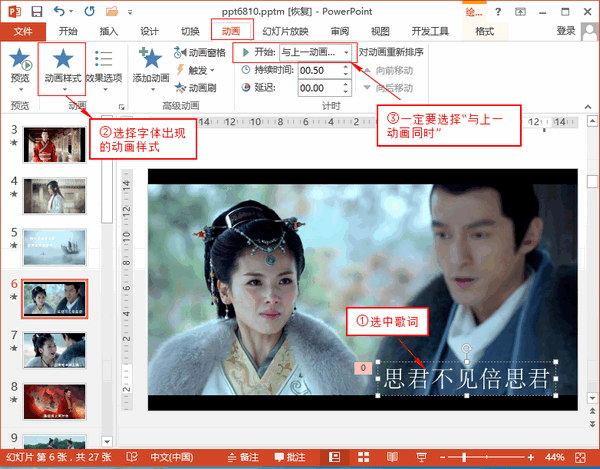The image size is (600, 469).
Task: Click the down arrow of thumbnail pane scrollbar
Action: click(x=107, y=441)
